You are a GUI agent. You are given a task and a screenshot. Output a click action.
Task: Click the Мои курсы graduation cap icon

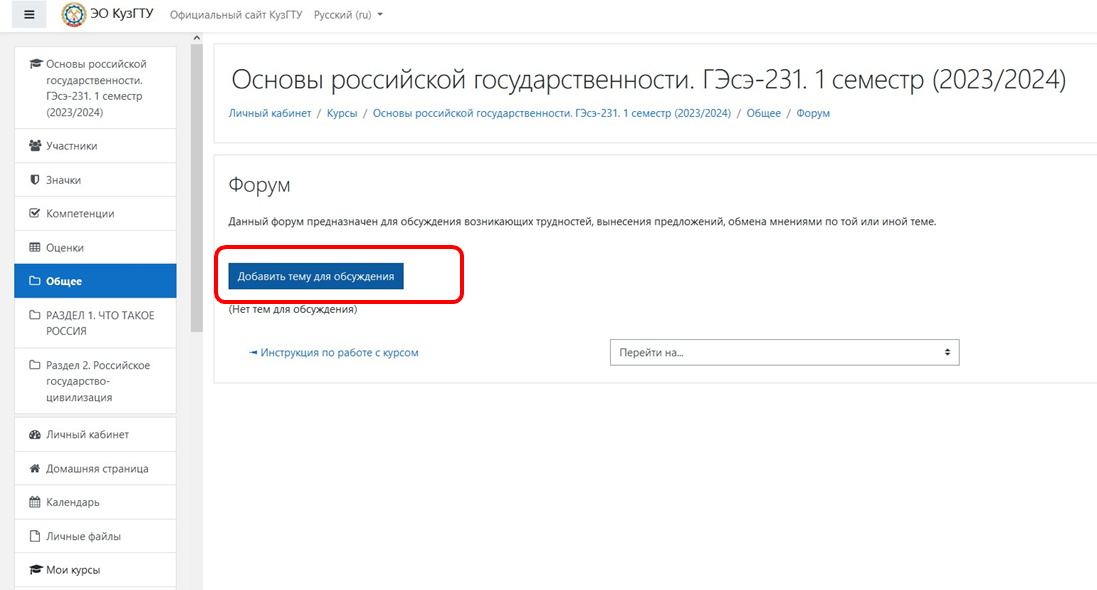tap(35, 570)
